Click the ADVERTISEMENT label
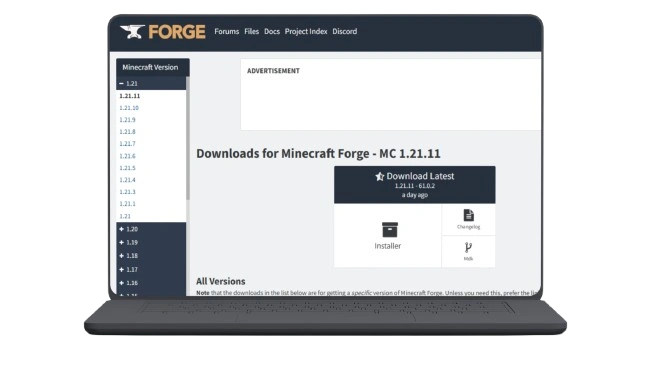666x375 pixels. coord(273,71)
